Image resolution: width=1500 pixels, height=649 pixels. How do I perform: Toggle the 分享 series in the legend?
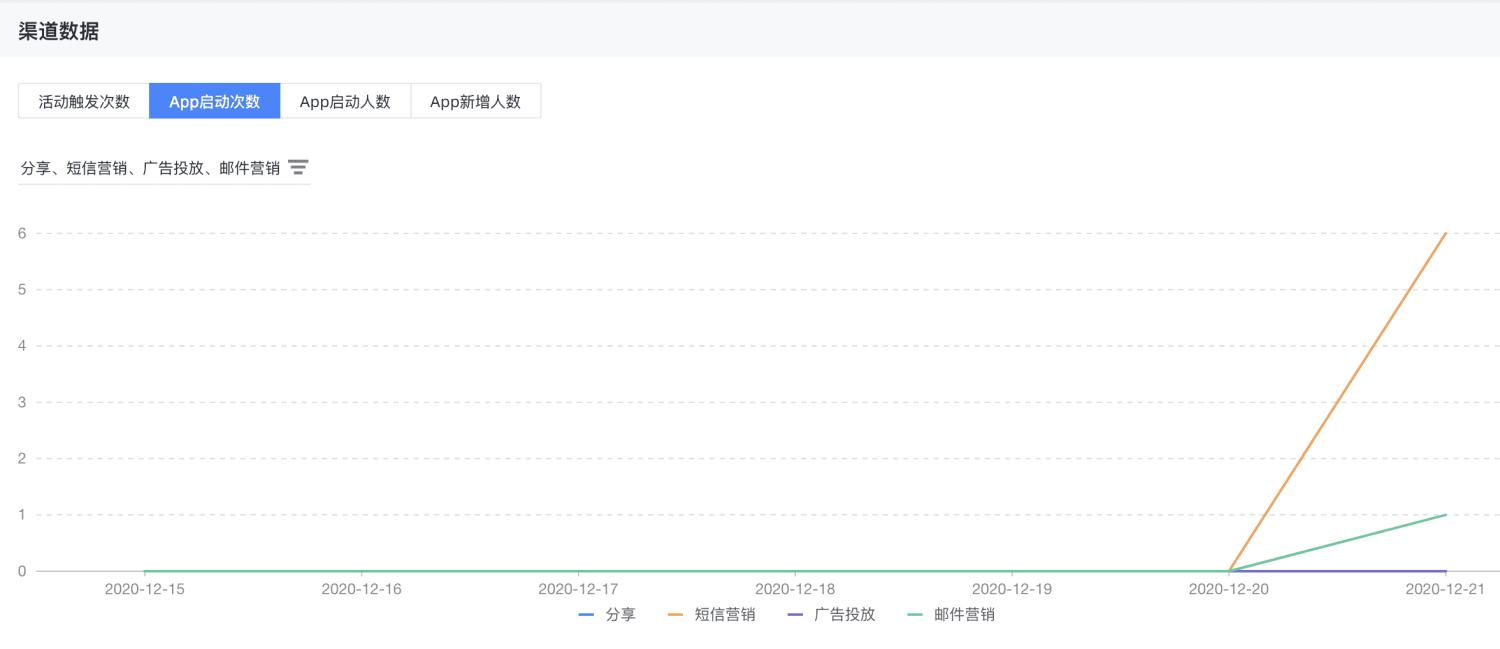(622, 614)
